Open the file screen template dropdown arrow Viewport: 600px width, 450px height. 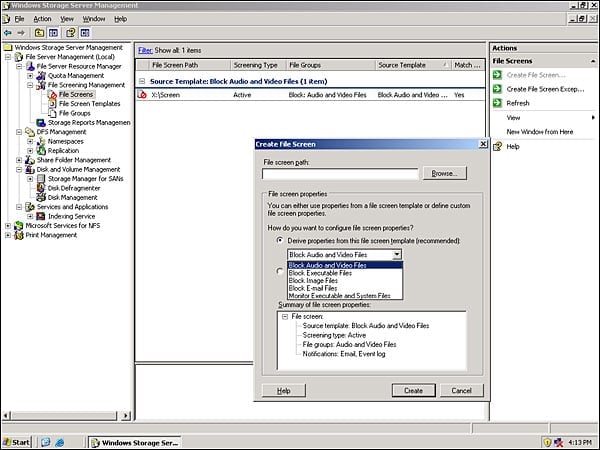[397, 254]
